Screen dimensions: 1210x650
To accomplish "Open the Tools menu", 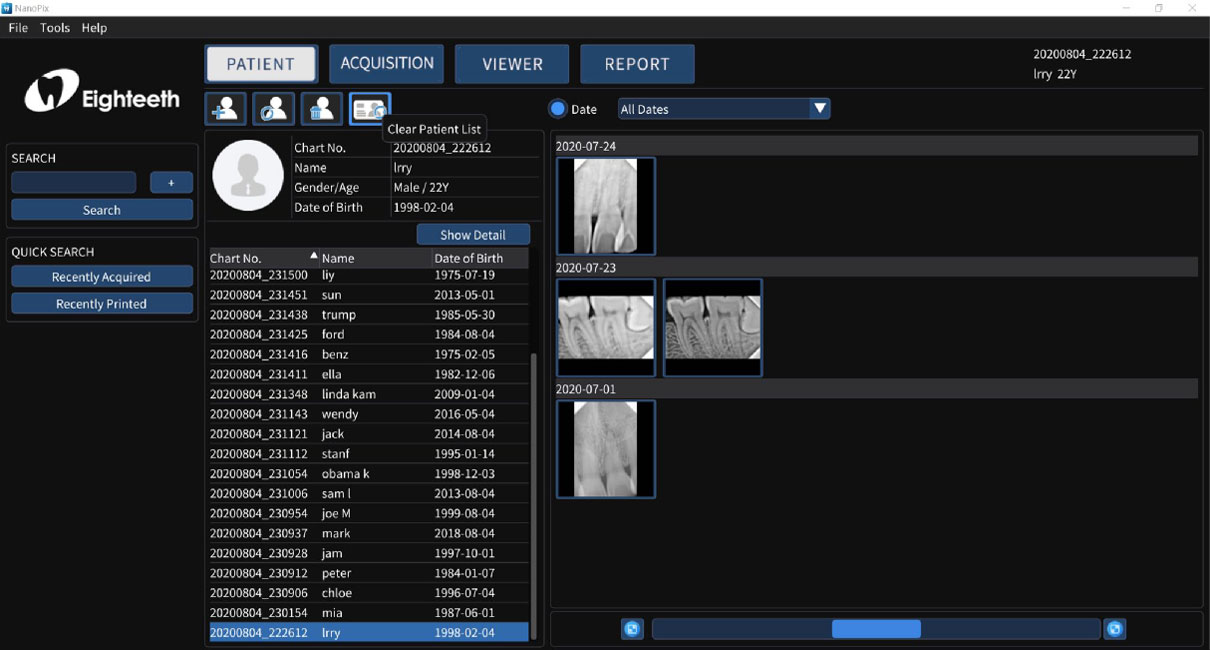I will point(55,28).
